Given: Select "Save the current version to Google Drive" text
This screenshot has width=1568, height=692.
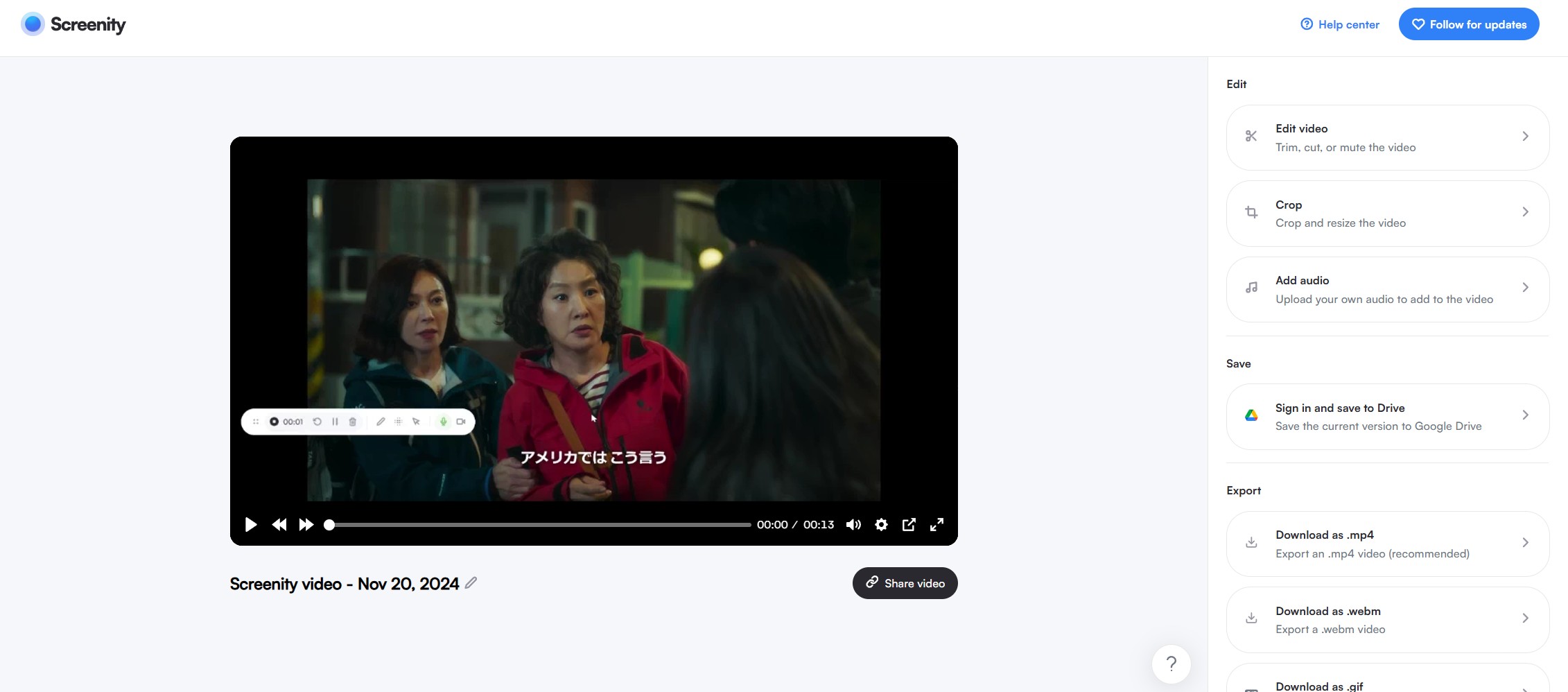Looking at the screenshot, I should pos(1378,426).
